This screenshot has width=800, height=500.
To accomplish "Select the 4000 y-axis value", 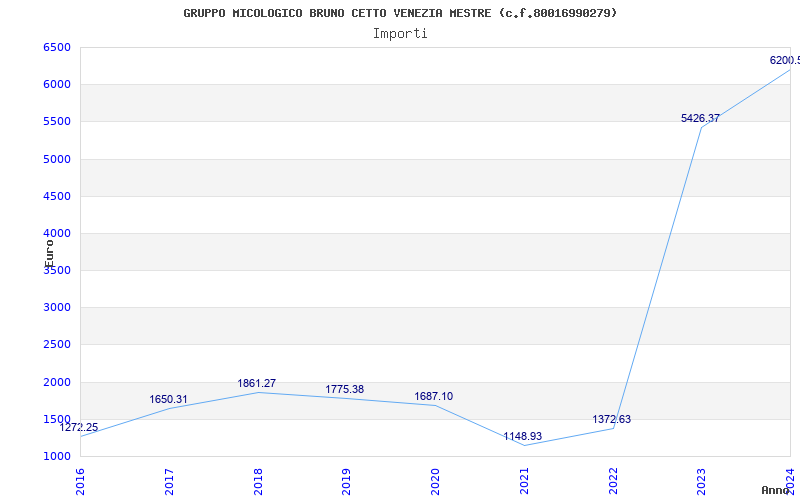I will (57, 233).
